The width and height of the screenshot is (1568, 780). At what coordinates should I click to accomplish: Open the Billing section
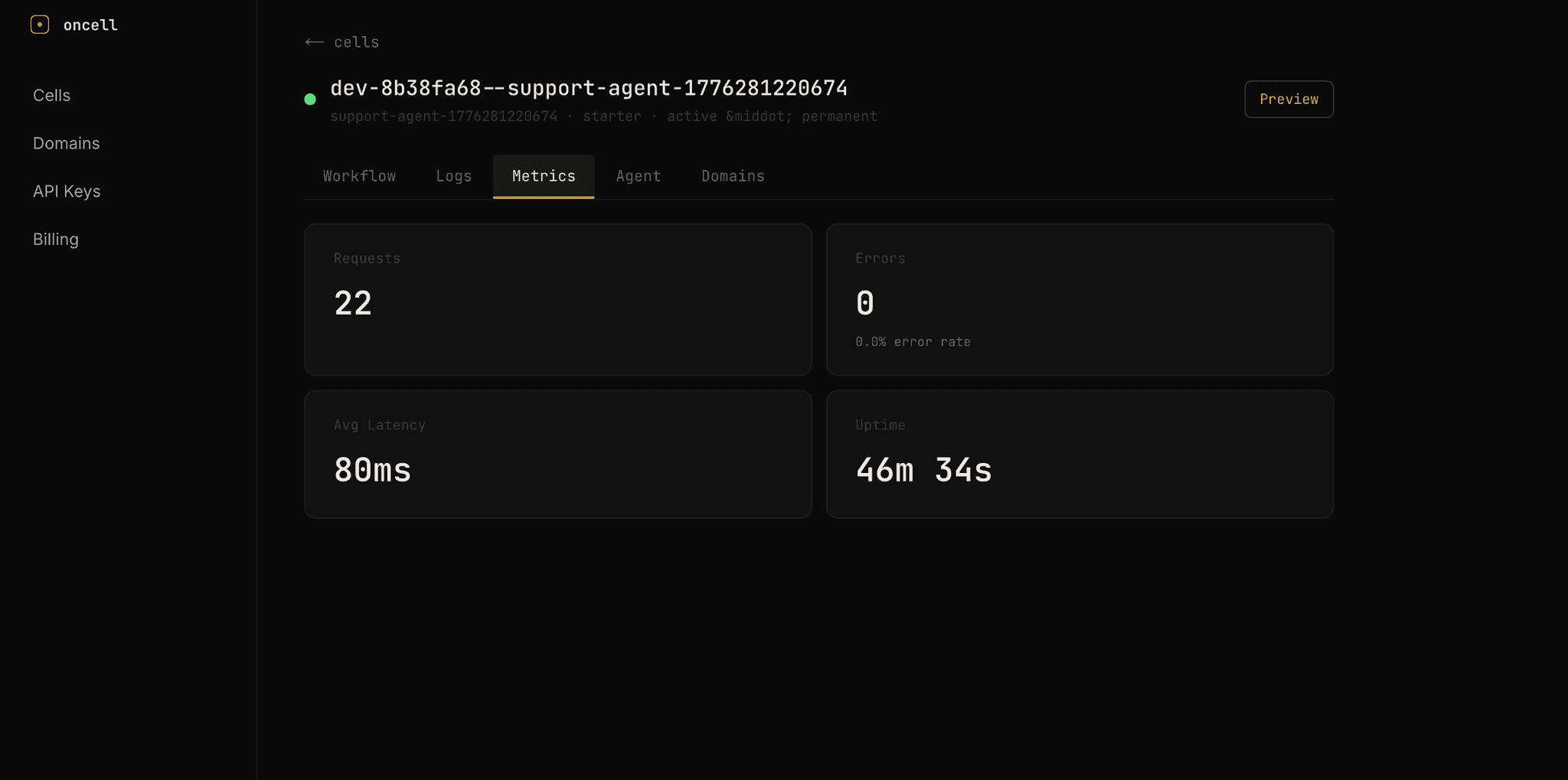coord(56,240)
